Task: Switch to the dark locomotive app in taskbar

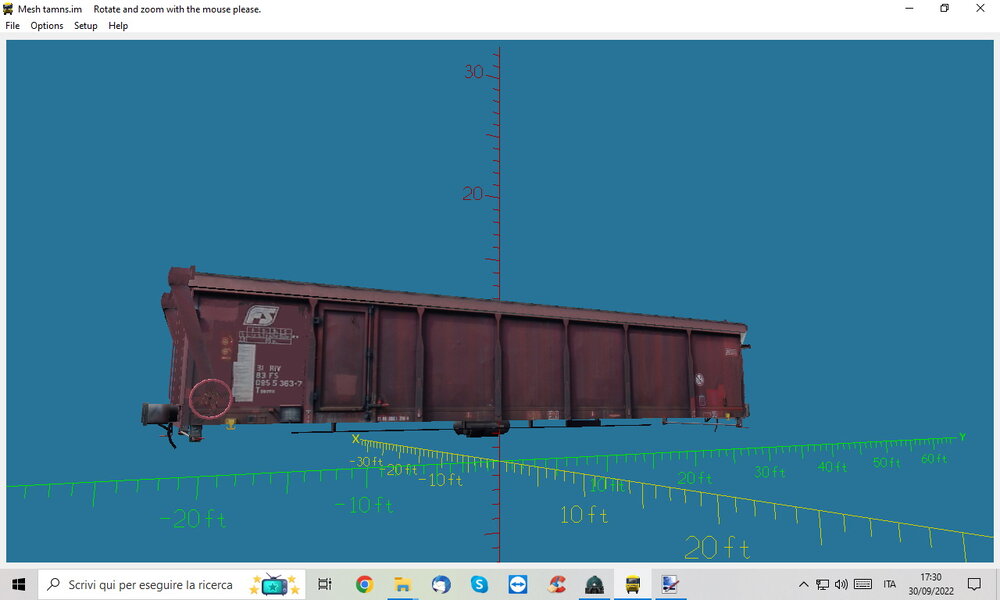Action: (x=594, y=584)
